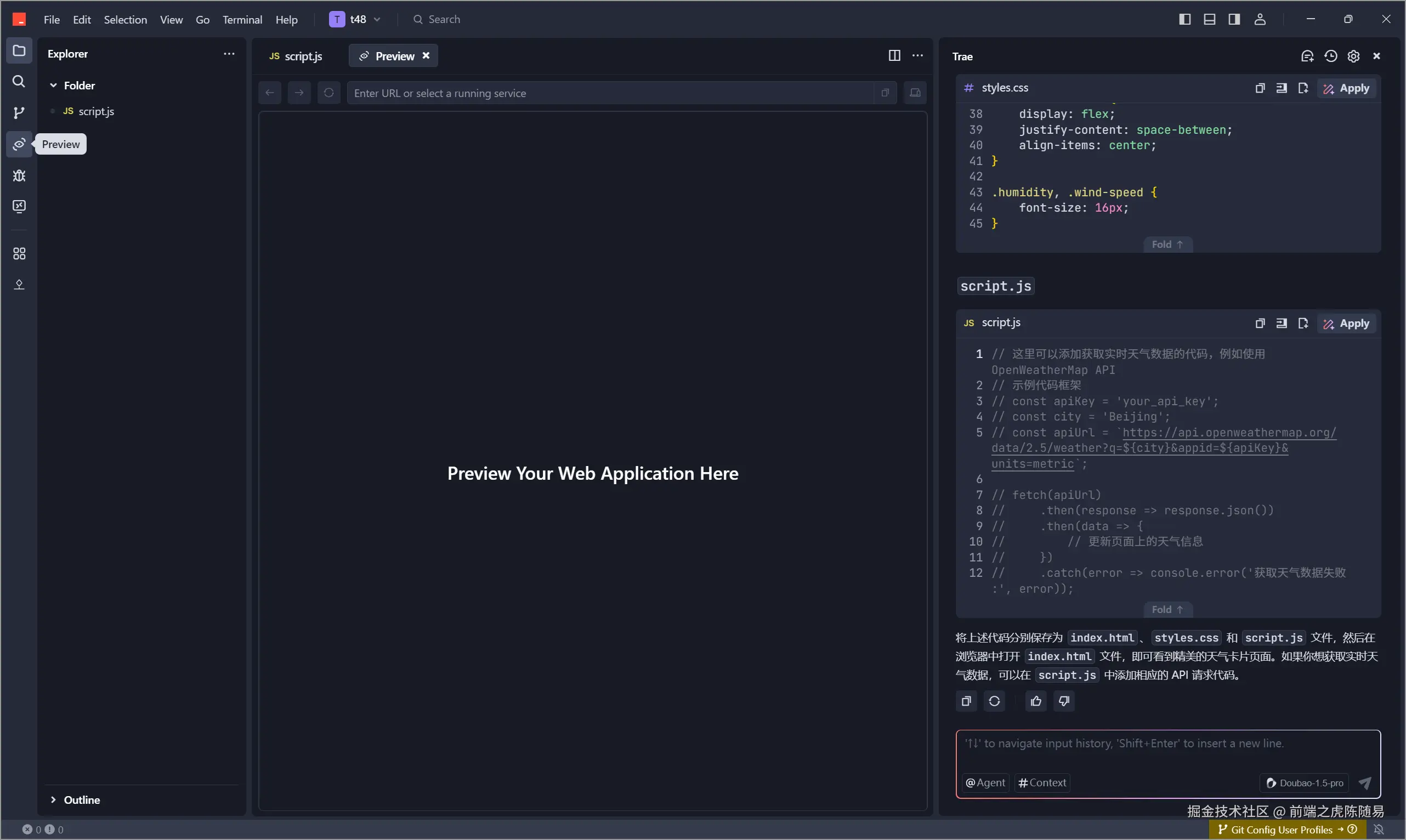The width and height of the screenshot is (1406, 840).
Task: Apply the styles.css code block
Action: 1347,88
